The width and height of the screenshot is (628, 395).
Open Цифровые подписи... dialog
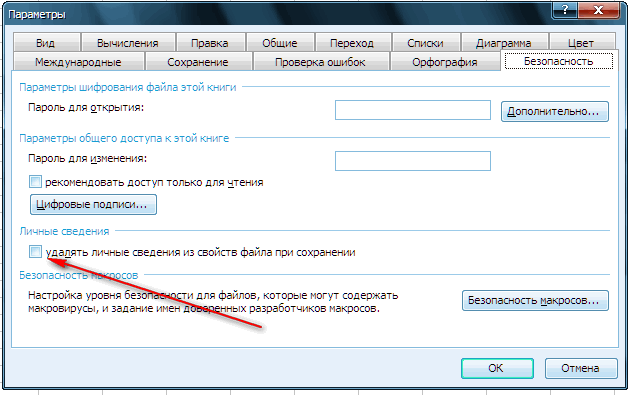93,204
